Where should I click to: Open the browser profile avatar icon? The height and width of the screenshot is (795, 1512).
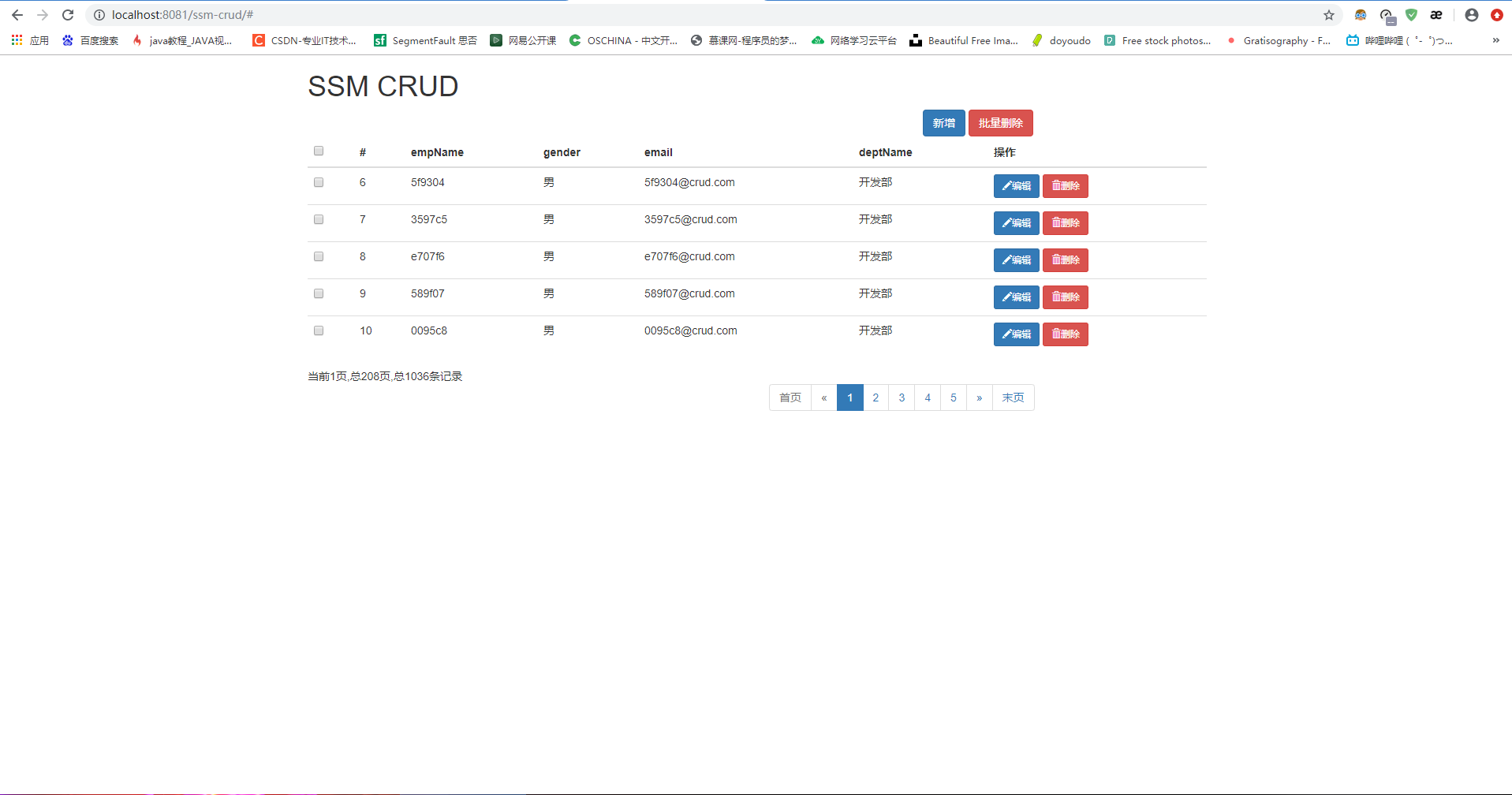(1470, 14)
